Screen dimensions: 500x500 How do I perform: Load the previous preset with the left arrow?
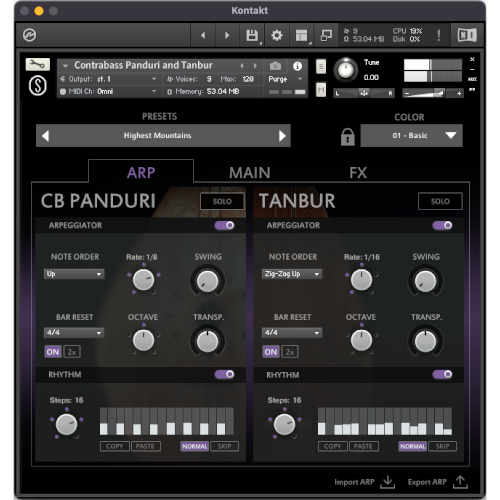pos(46,136)
